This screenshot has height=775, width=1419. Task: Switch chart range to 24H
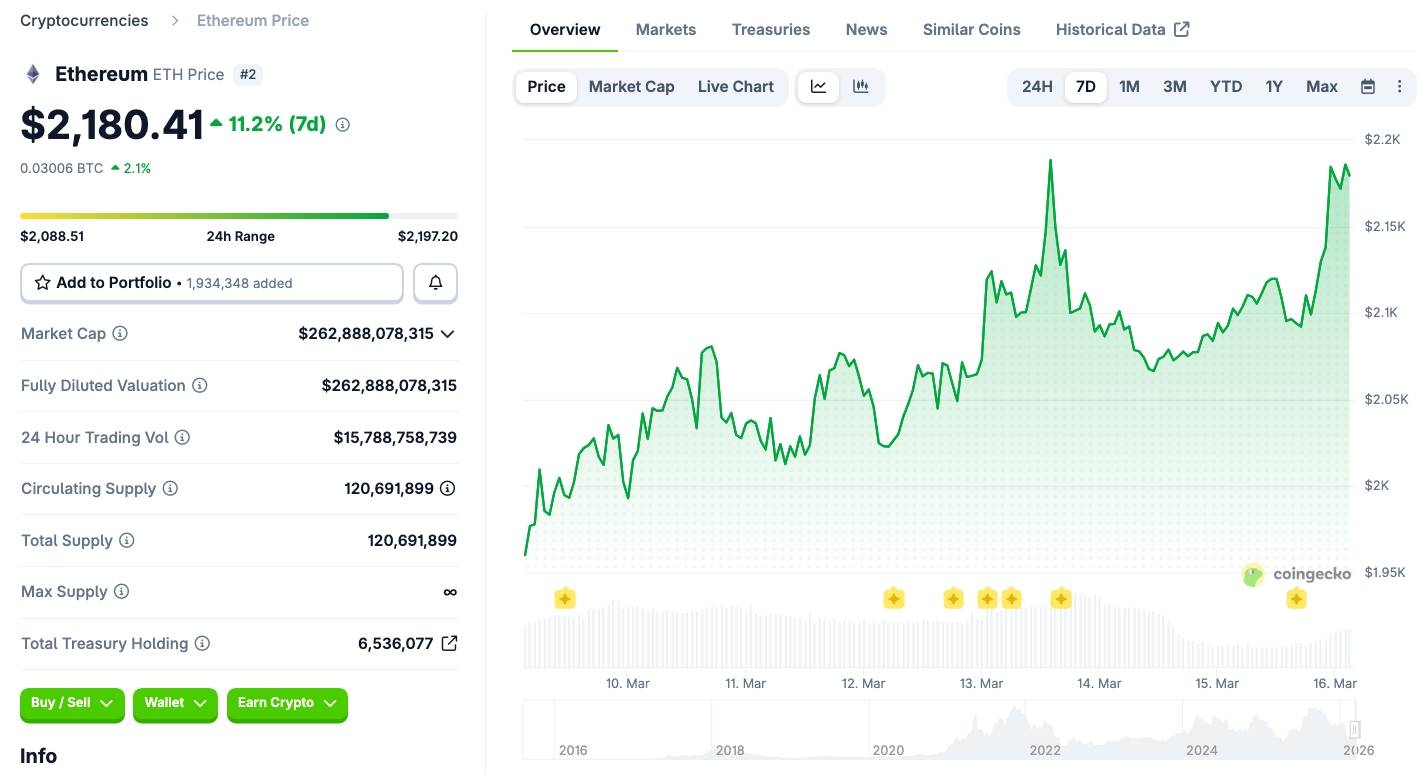1037,87
